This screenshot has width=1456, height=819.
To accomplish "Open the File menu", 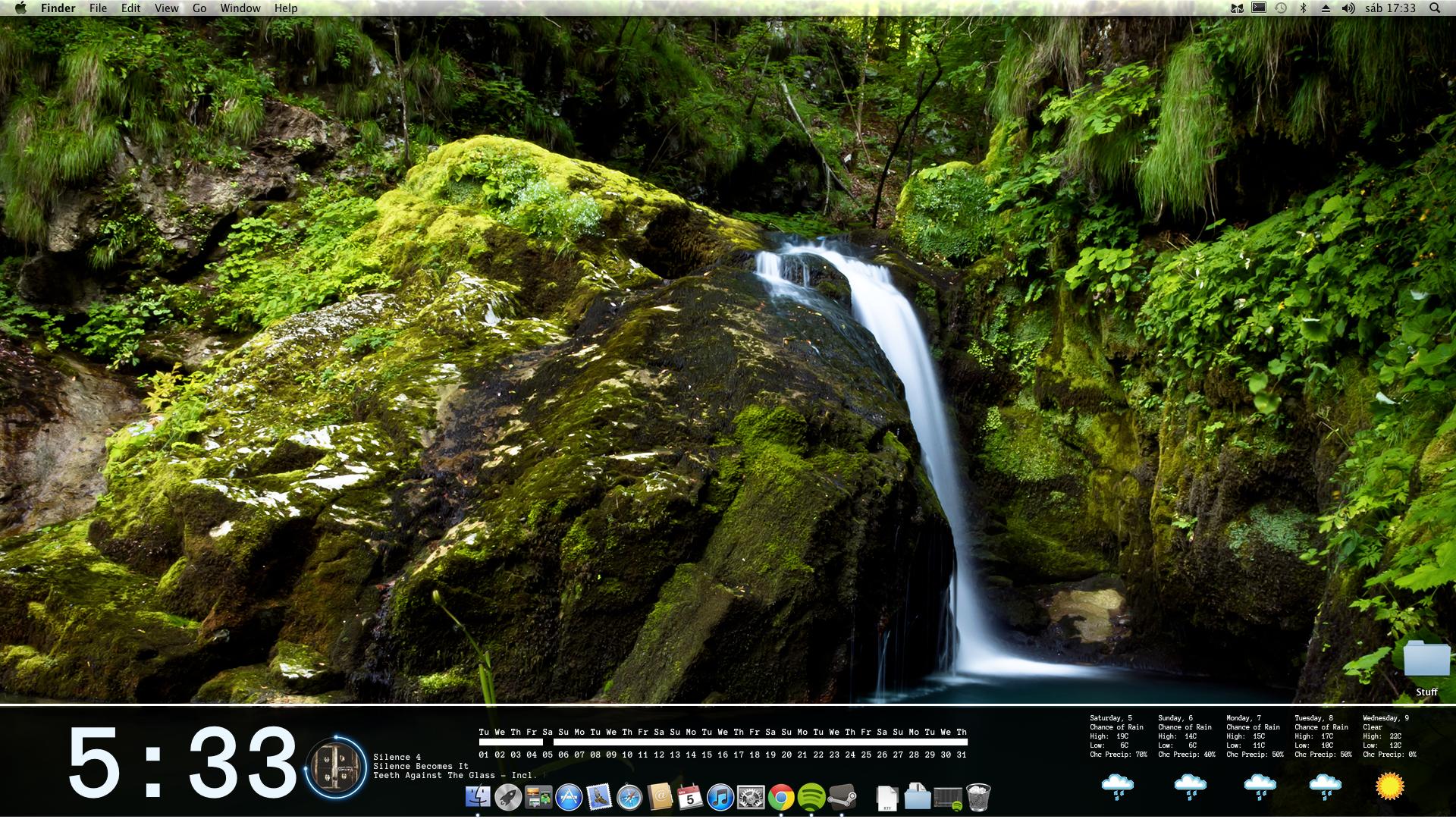I will (x=98, y=8).
